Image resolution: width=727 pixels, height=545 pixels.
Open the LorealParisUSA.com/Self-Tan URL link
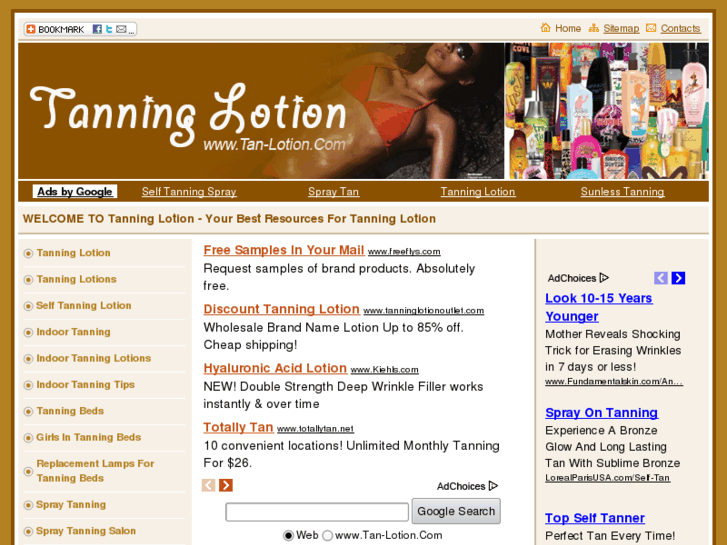click(607, 478)
